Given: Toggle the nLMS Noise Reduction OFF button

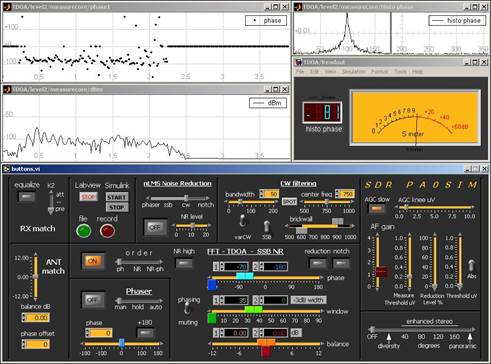Looking at the screenshot, I should point(155,227).
